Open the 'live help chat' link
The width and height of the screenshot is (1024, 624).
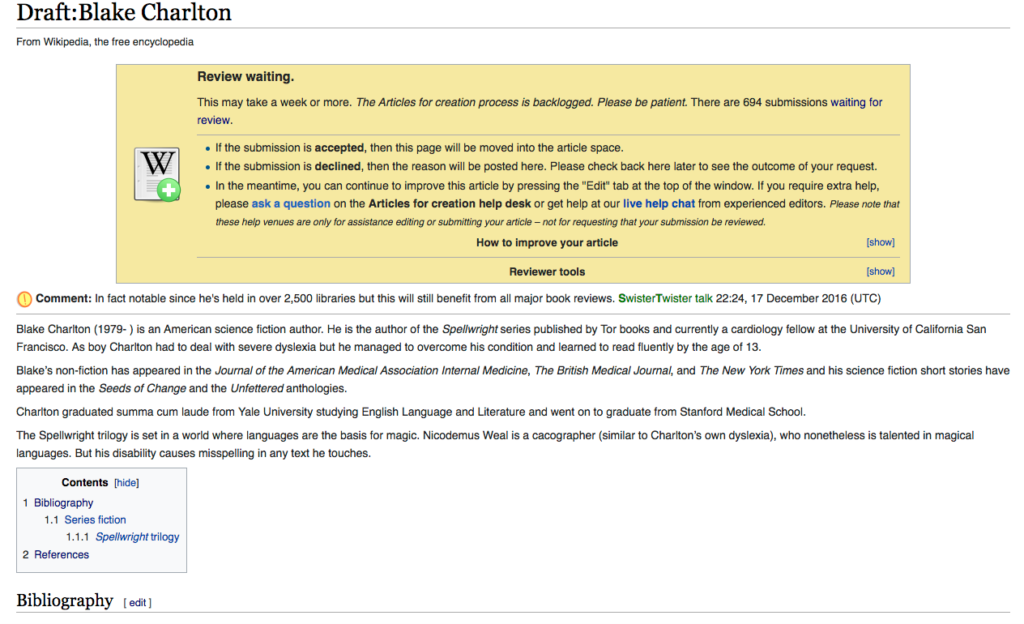click(658, 203)
